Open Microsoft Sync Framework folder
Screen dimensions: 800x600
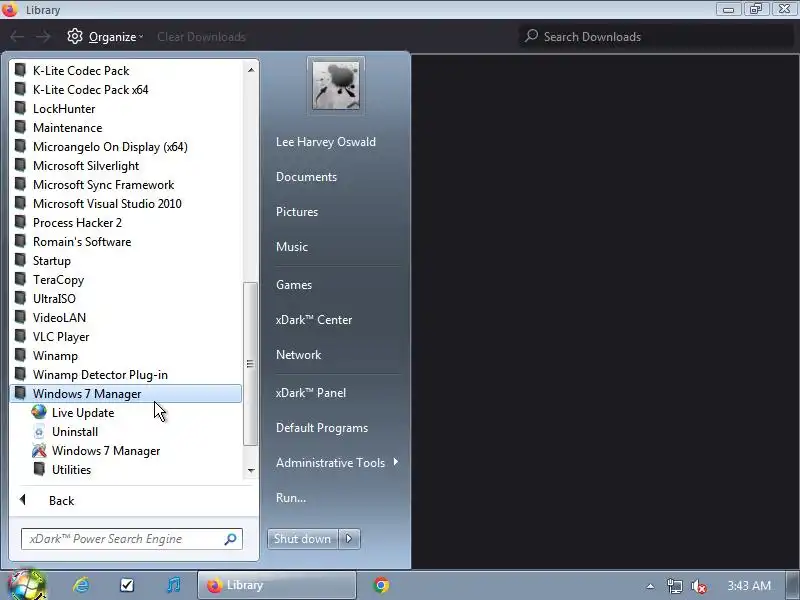click(125, 185)
